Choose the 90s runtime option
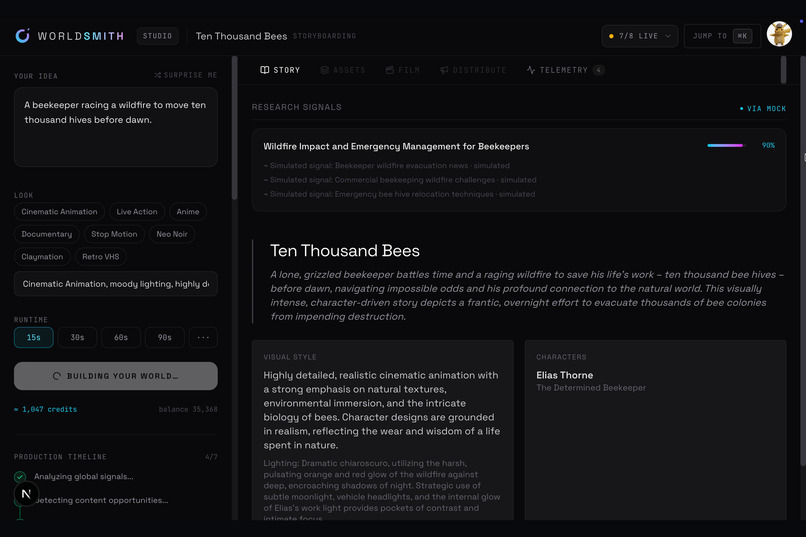Screen dimensions: 806x537 point(164,338)
